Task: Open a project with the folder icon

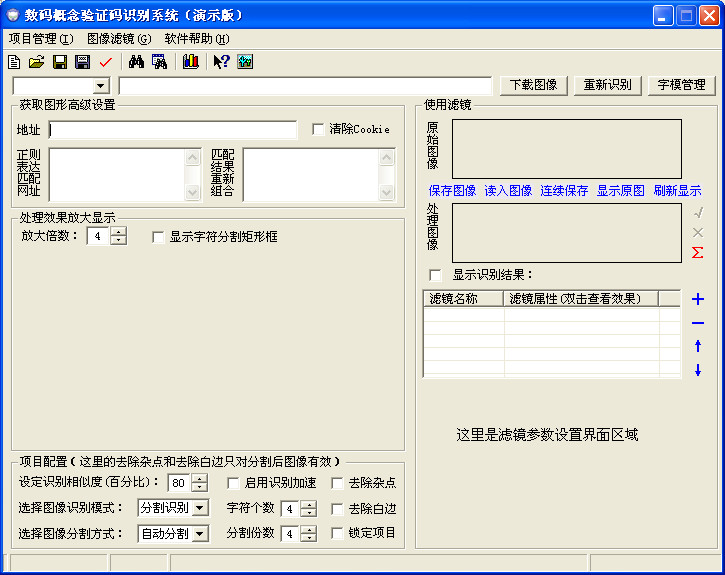Action: click(x=37, y=61)
